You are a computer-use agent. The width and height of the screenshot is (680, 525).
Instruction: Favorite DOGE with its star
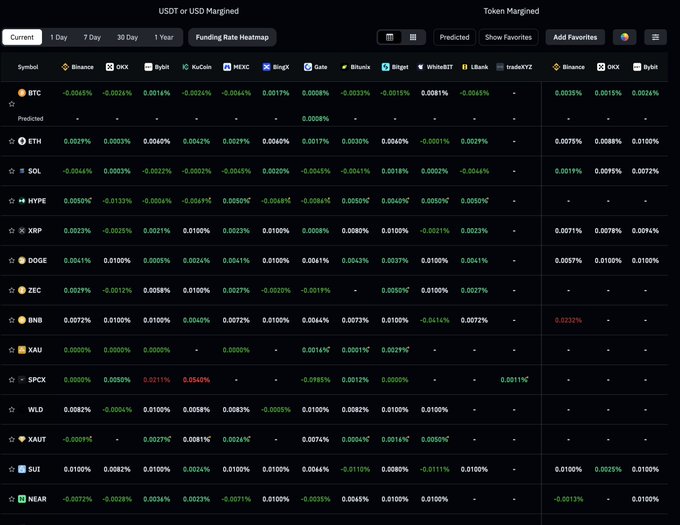[x=12, y=261]
